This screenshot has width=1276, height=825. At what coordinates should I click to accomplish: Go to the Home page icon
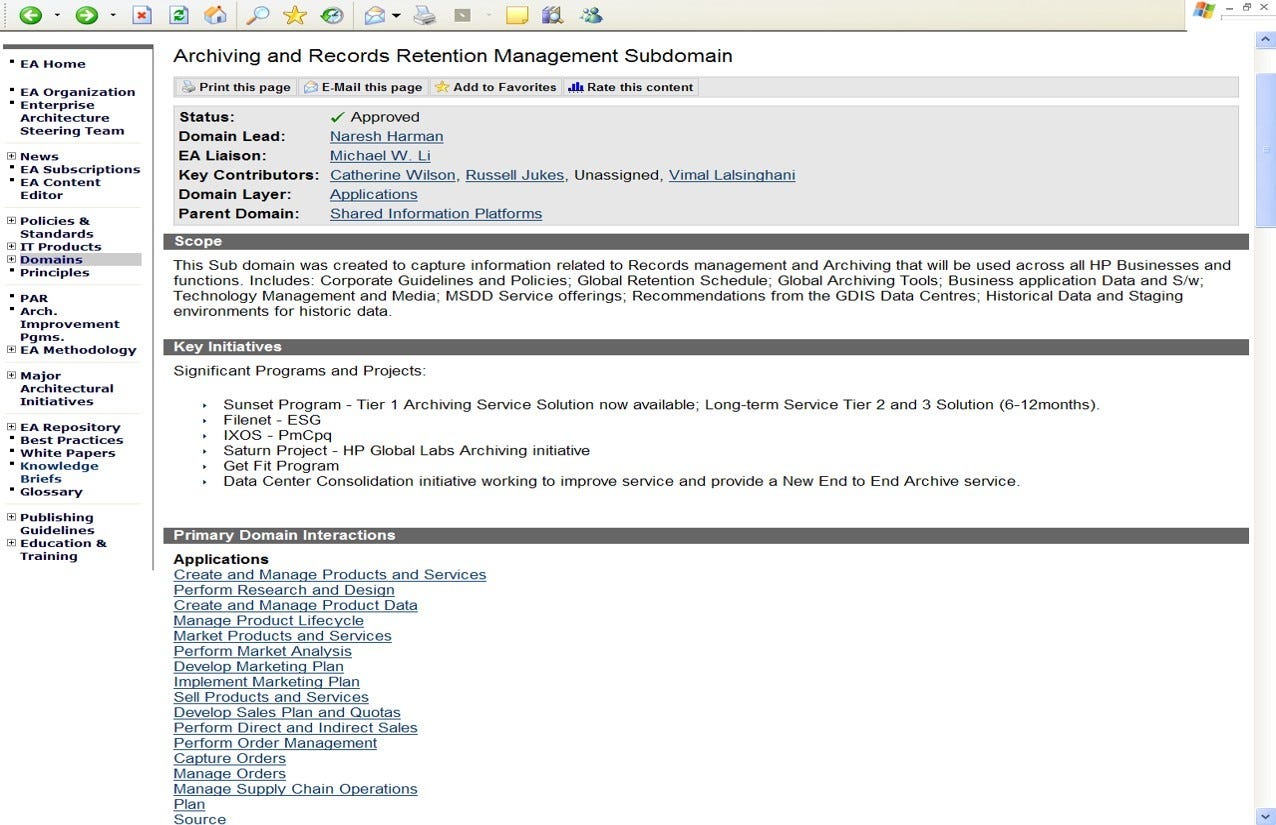point(215,15)
